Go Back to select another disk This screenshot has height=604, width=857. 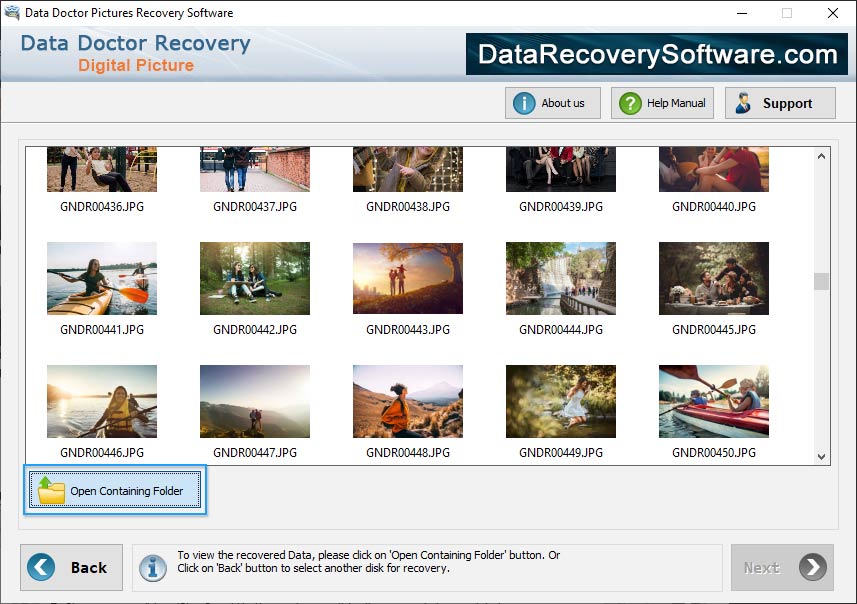[x=71, y=567]
